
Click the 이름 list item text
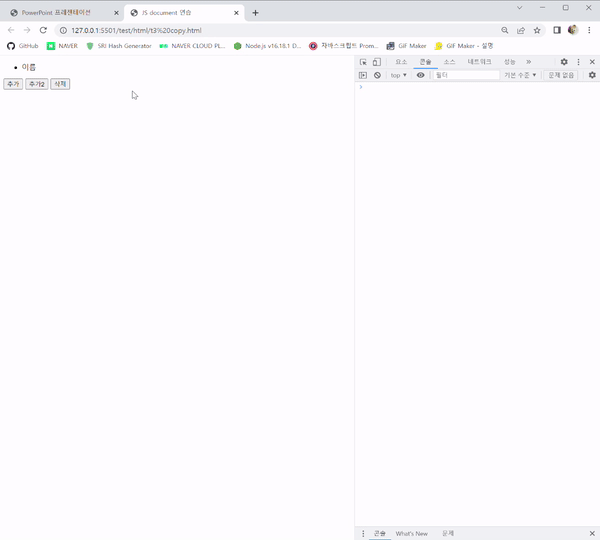(x=29, y=67)
